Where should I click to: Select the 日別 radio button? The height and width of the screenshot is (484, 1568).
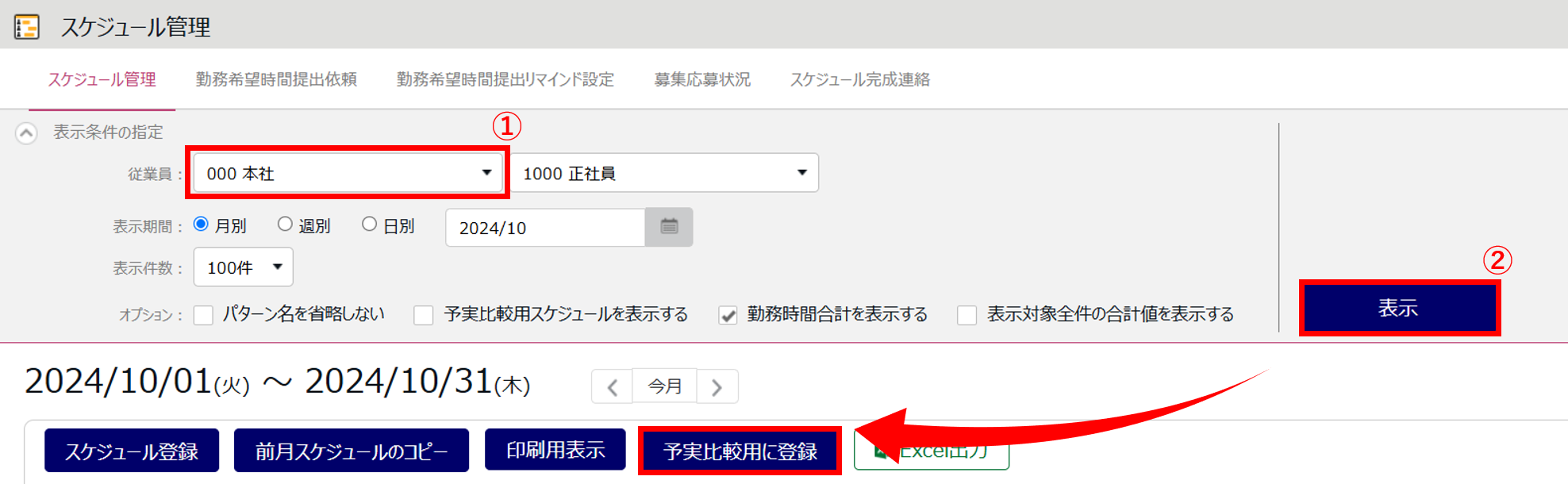(x=369, y=225)
